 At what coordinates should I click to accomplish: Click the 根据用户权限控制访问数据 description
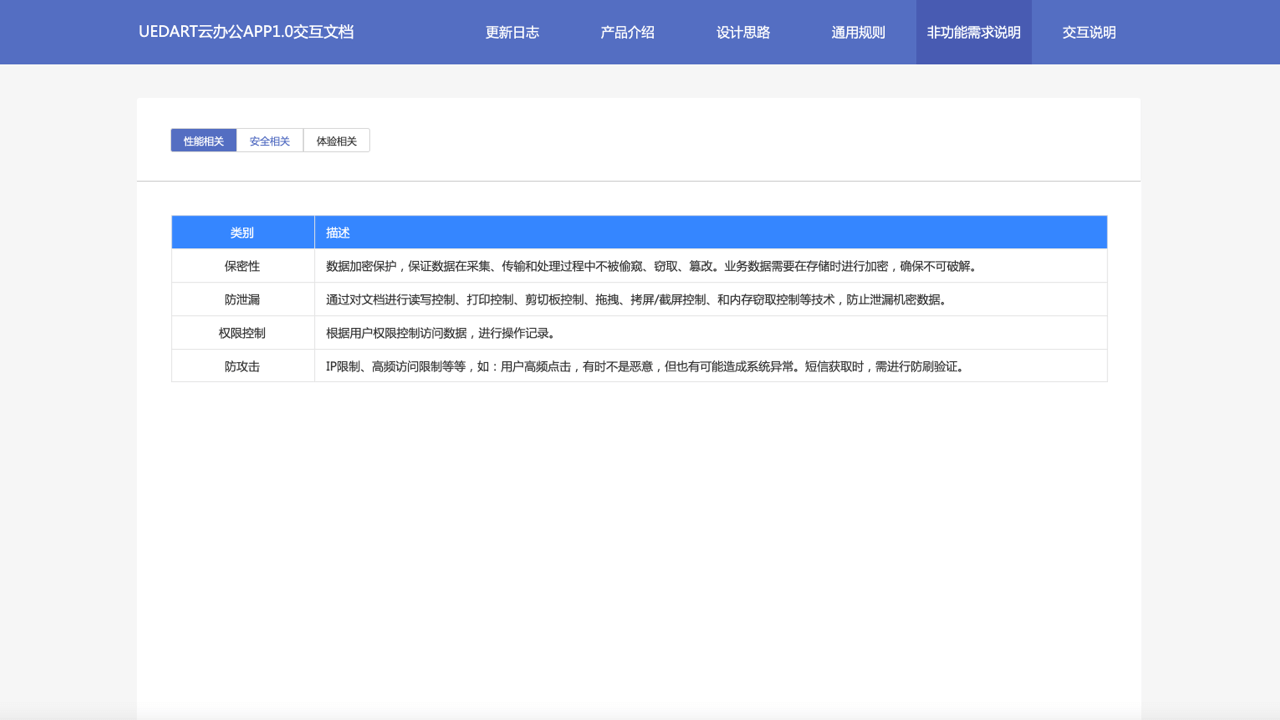pos(441,333)
